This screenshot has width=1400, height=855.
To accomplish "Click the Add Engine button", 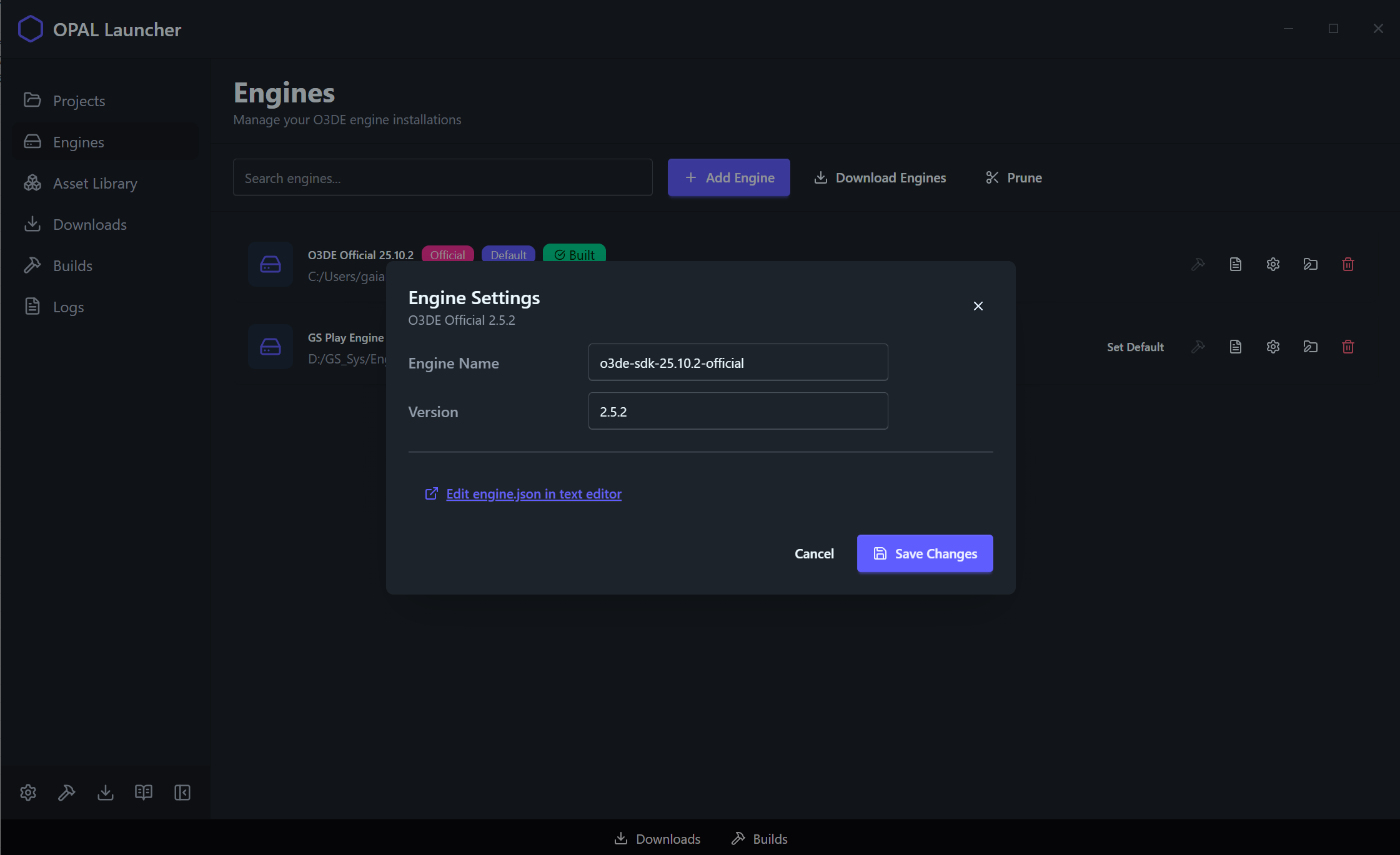I will pyautogui.click(x=728, y=178).
